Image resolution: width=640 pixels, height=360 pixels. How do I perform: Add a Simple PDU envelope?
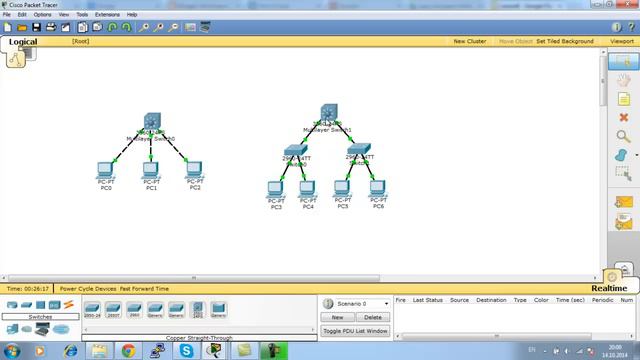624,202
